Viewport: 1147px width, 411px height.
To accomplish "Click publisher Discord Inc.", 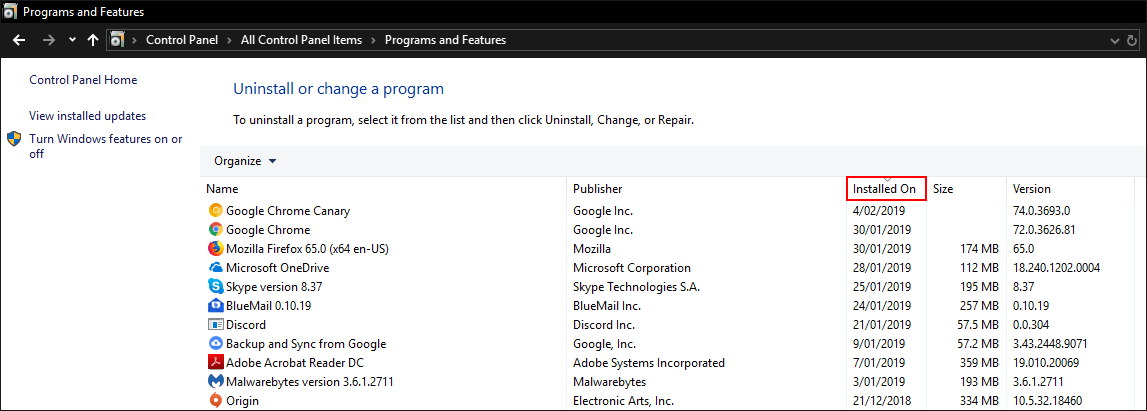I will [x=603, y=325].
